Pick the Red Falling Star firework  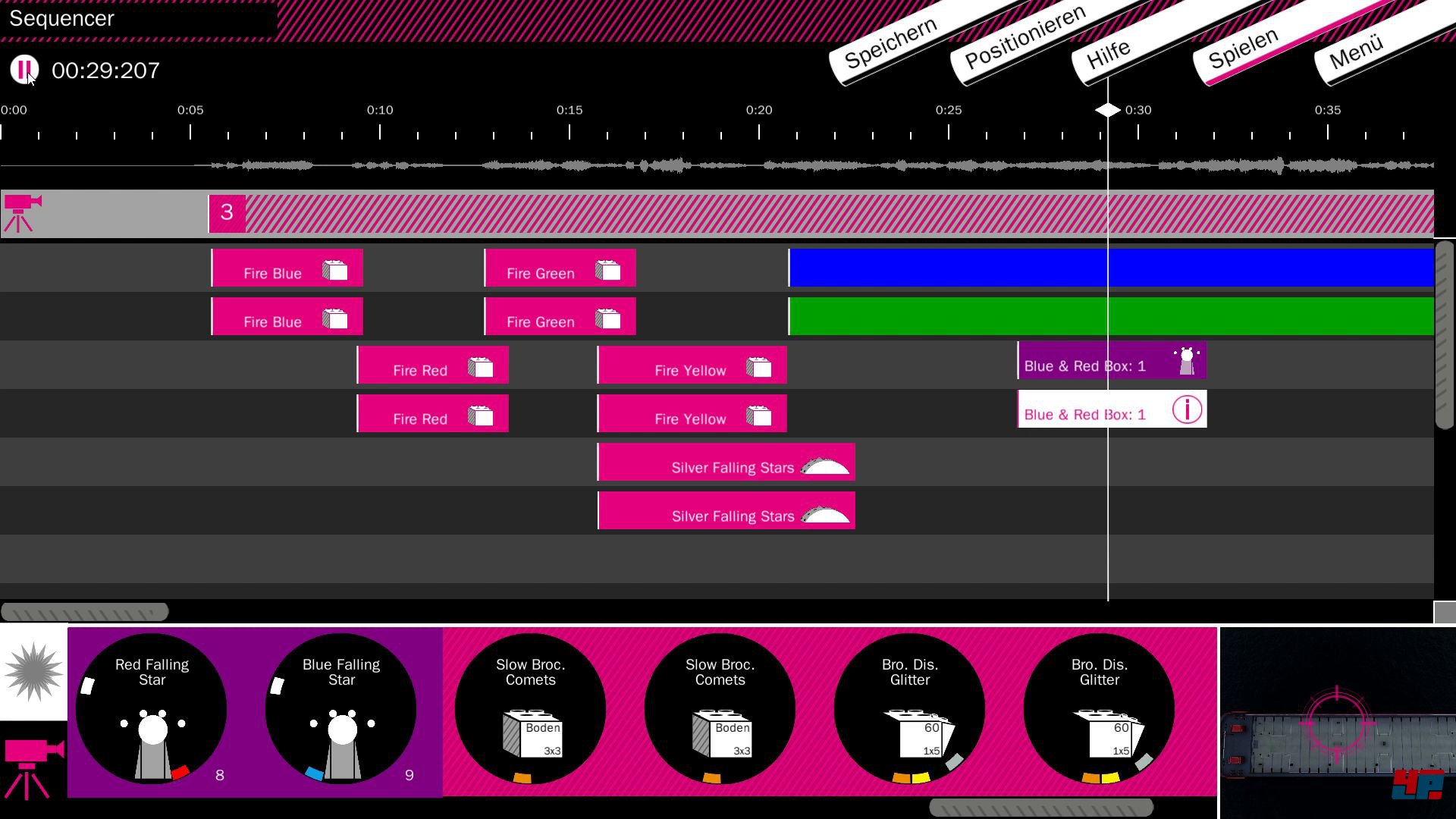tap(152, 709)
